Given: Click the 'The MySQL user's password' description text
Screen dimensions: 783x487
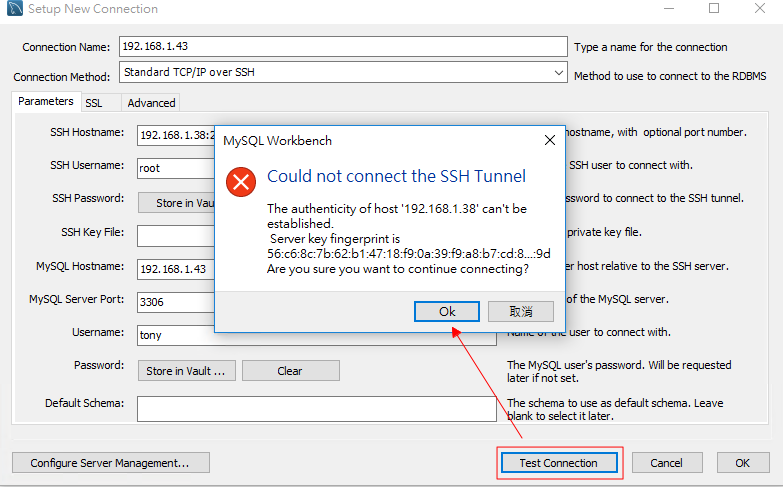Looking at the screenshot, I should pos(619,372).
